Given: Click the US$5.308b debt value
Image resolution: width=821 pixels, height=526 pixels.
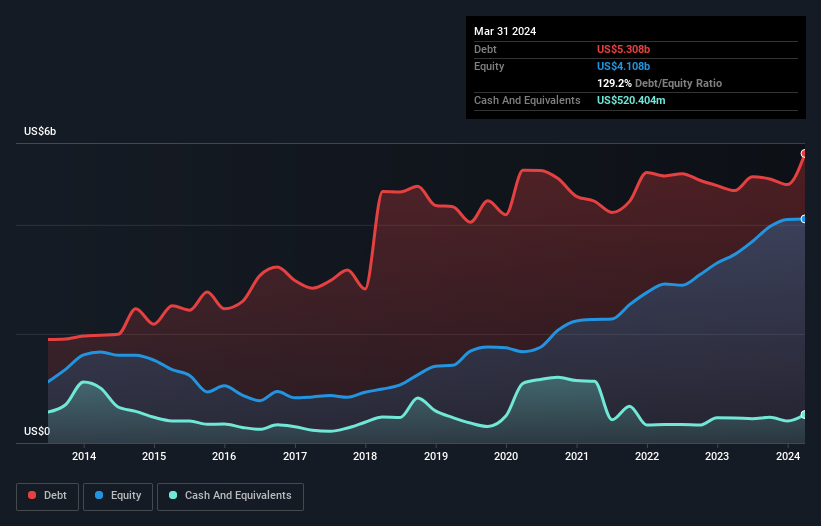Looking at the screenshot, I should [x=623, y=49].
